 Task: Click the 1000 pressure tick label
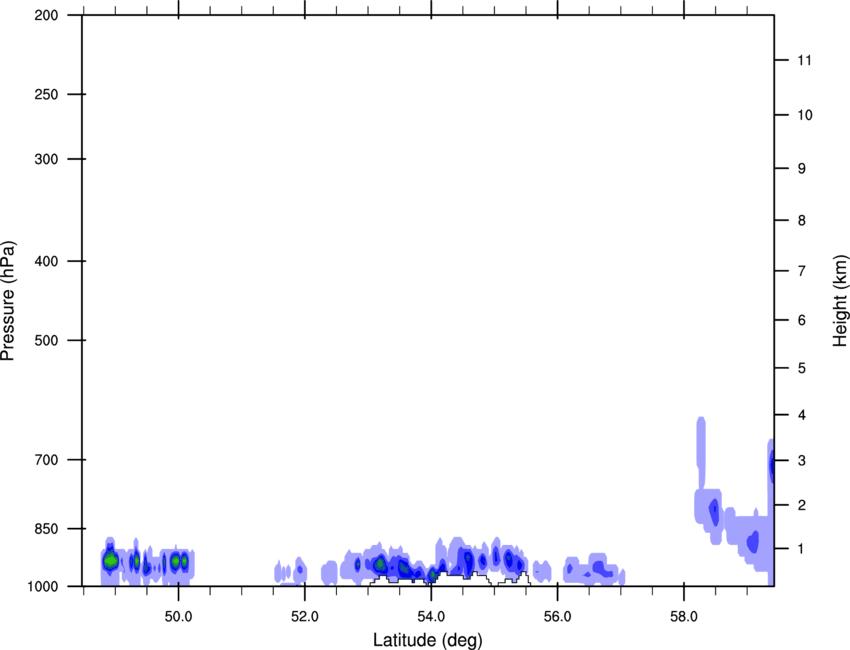click(42, 586)
